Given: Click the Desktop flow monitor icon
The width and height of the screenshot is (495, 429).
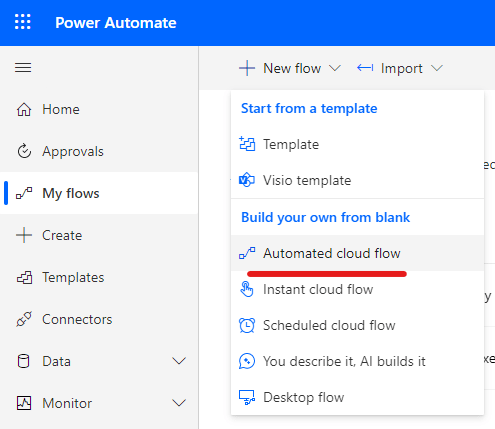Looking at the screenshot, I should pyautogui.click(x=247, y=397).
